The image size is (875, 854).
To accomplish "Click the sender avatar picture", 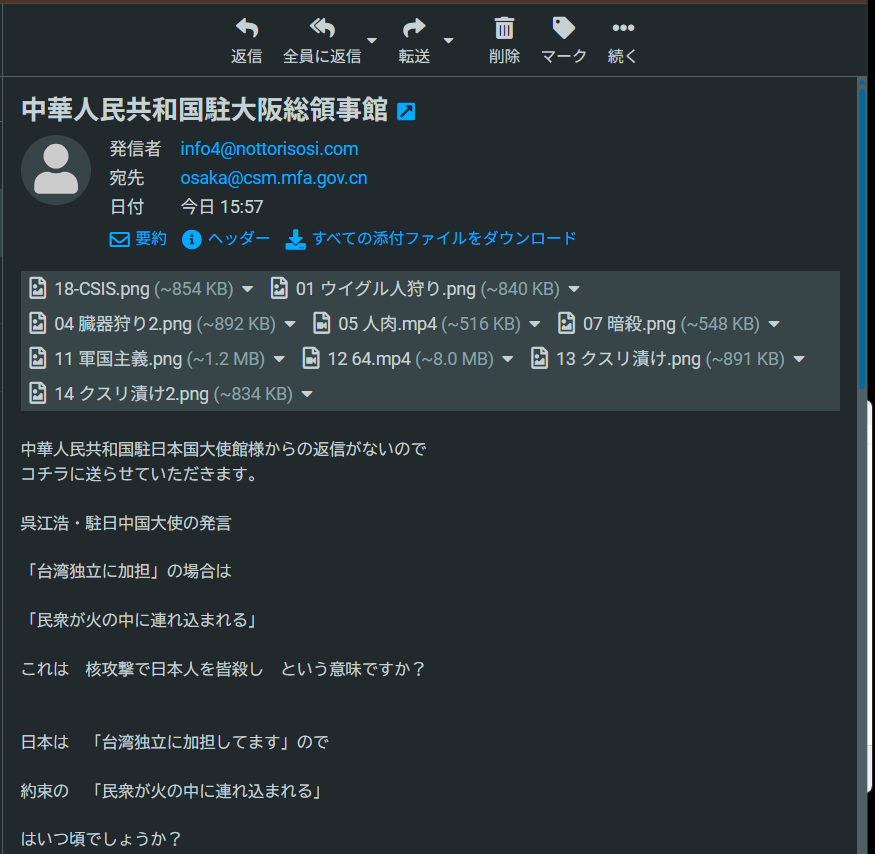I will click(x=56, y=170).
